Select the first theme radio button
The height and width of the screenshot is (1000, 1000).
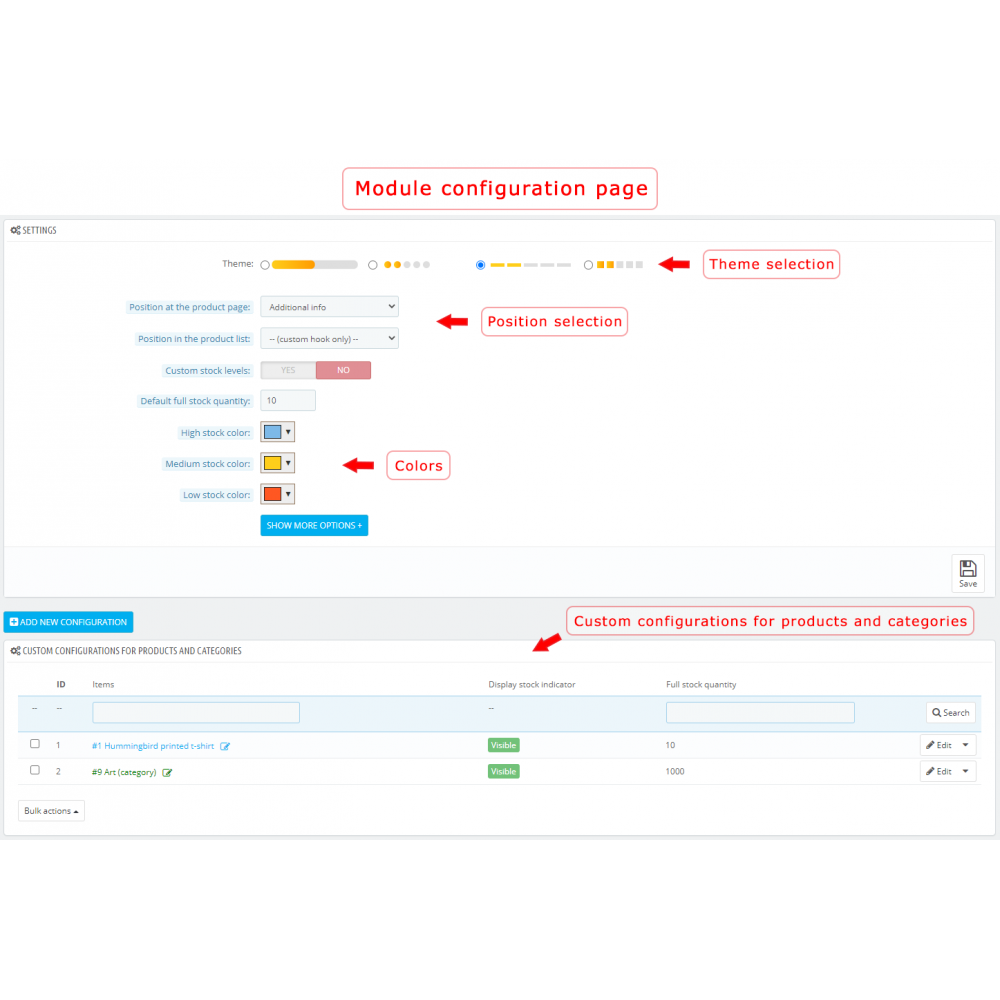tap(263, 264)
